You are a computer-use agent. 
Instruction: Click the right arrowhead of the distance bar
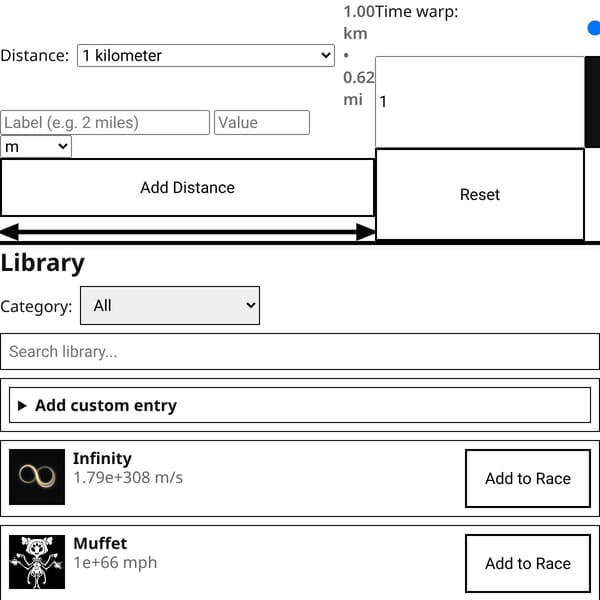coord(365,232)
